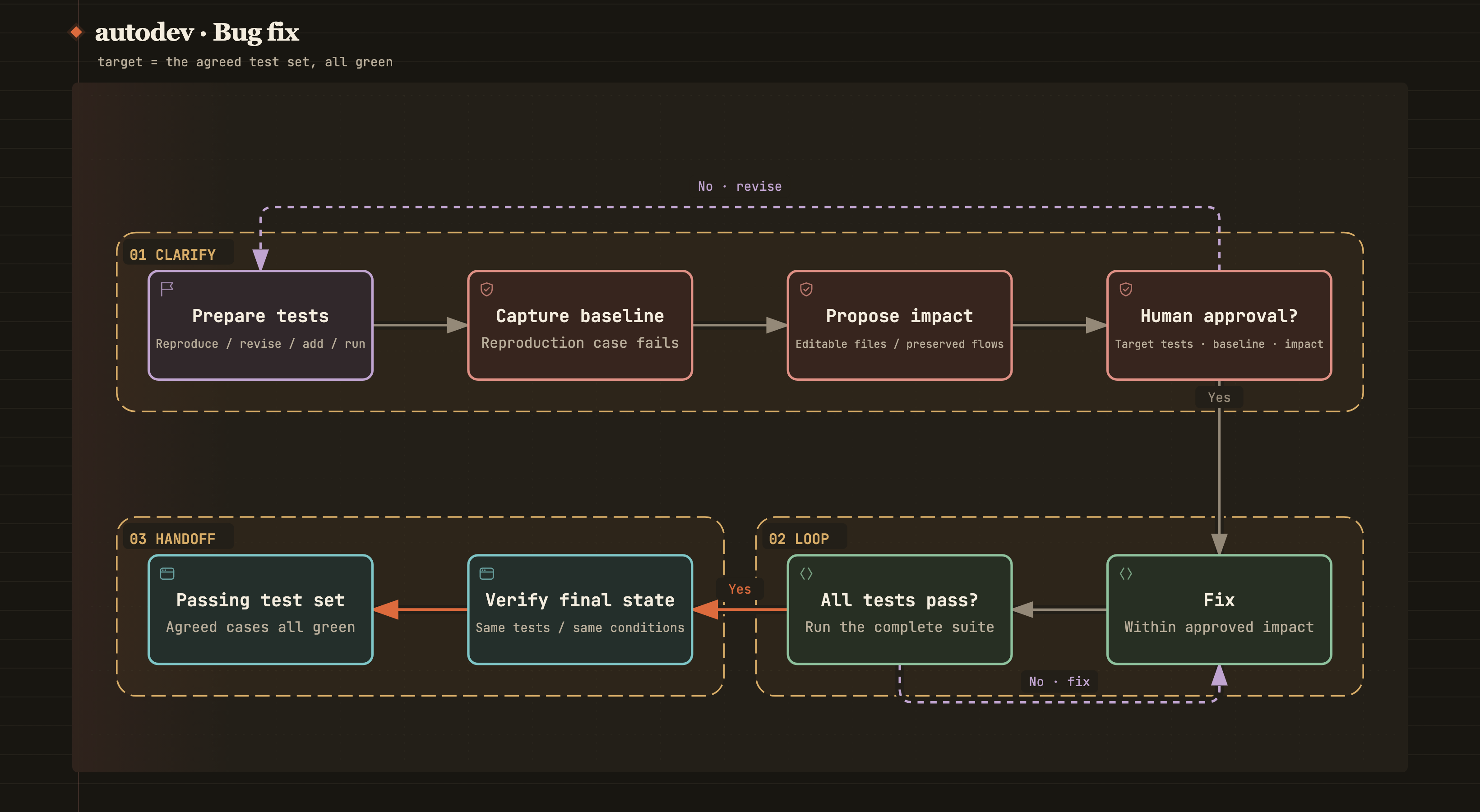Click 'Same tests / same conditions' text
The image size is (1480, 812).
click(x=580, y=627)
